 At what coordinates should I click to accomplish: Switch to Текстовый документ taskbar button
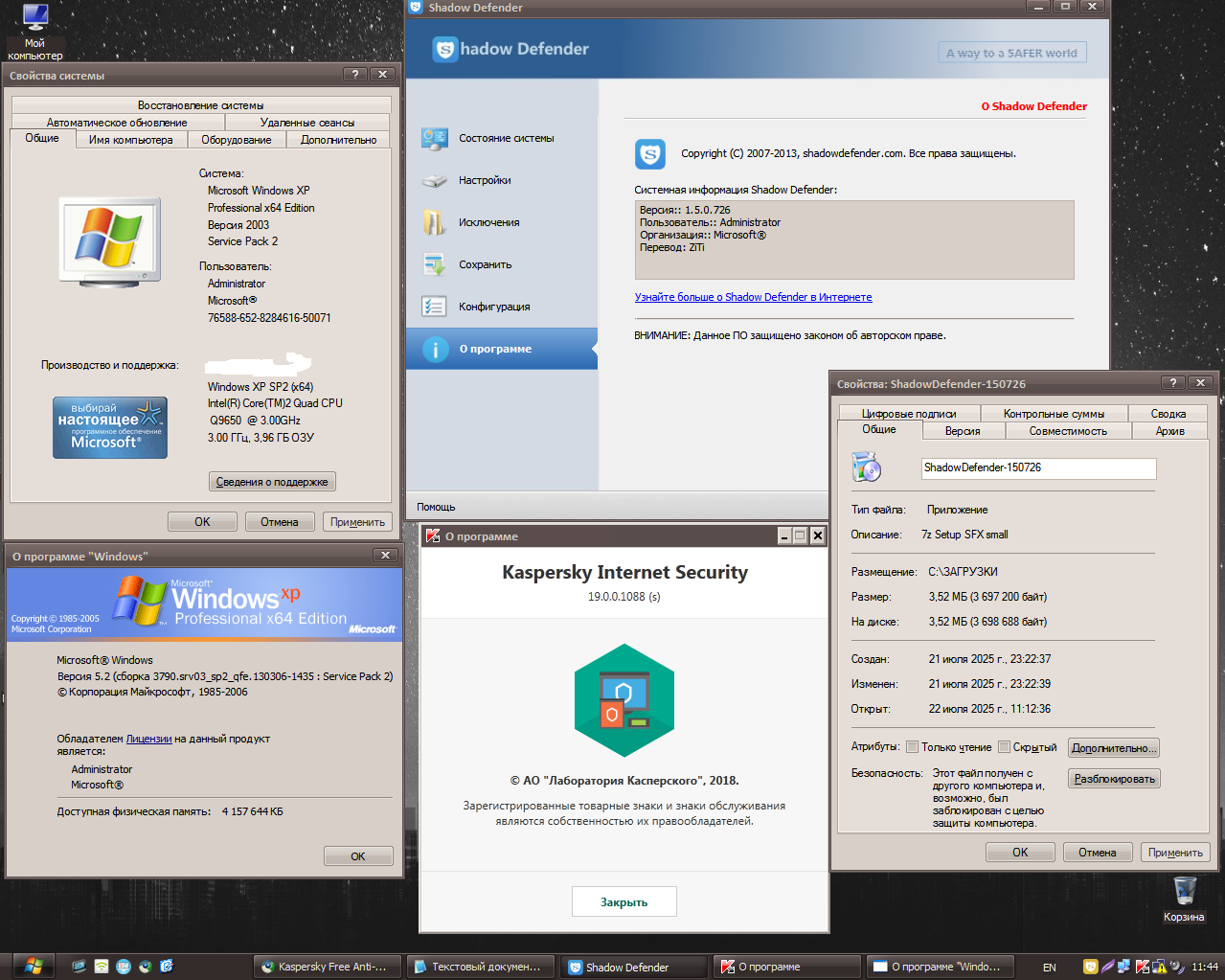[x=481, y=967]
